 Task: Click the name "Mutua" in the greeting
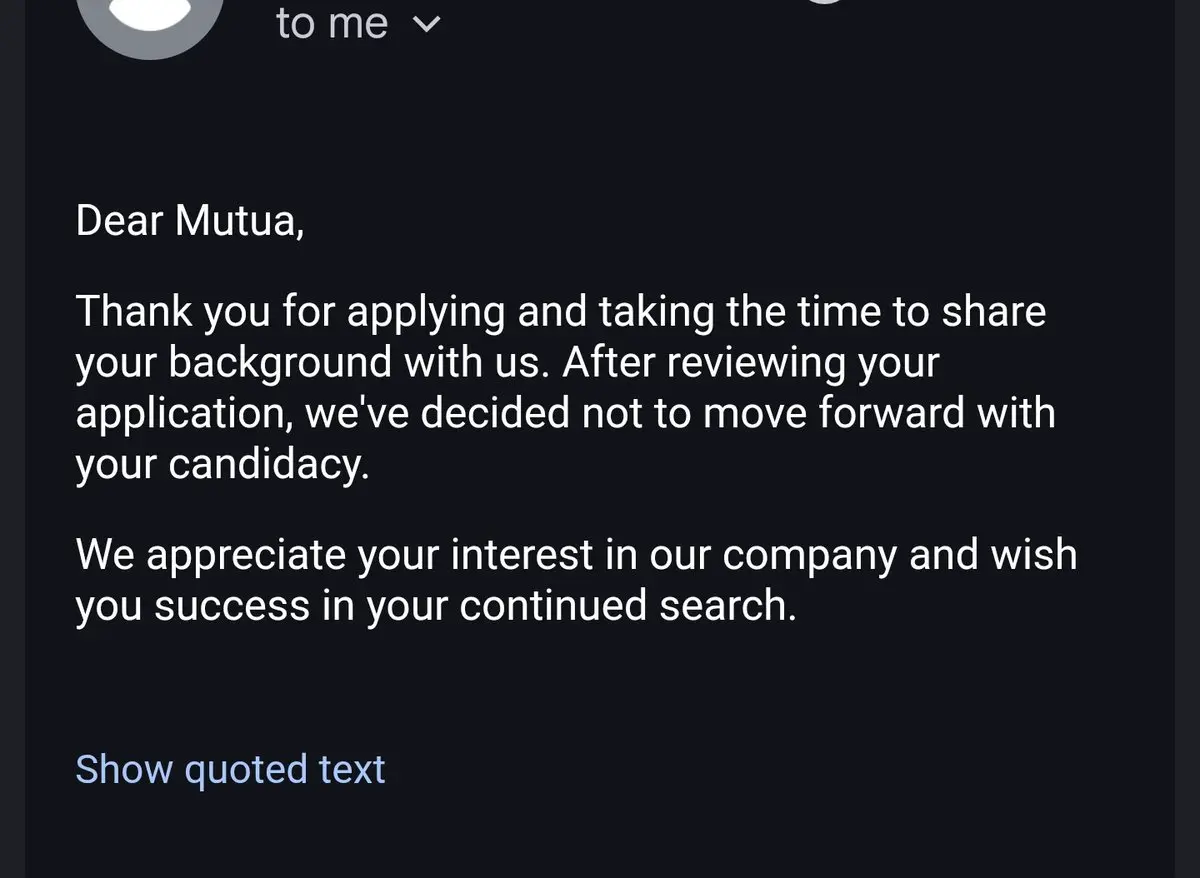click(x=237, y=221)
